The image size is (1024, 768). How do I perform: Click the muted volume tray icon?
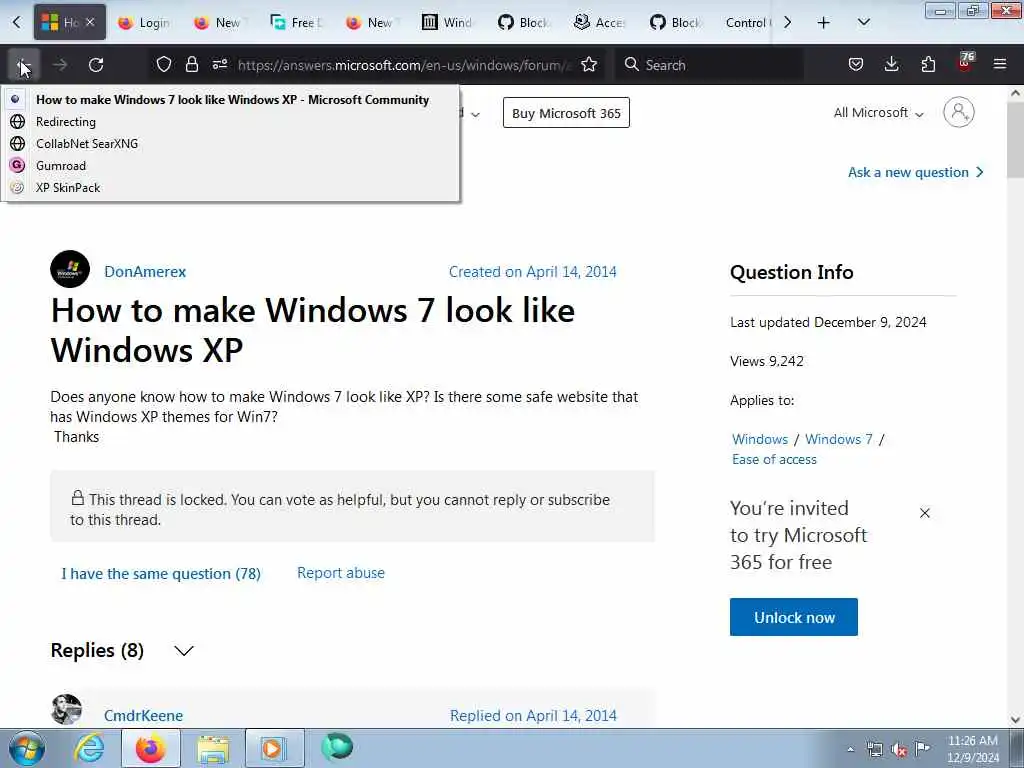(x=899, y=749)
